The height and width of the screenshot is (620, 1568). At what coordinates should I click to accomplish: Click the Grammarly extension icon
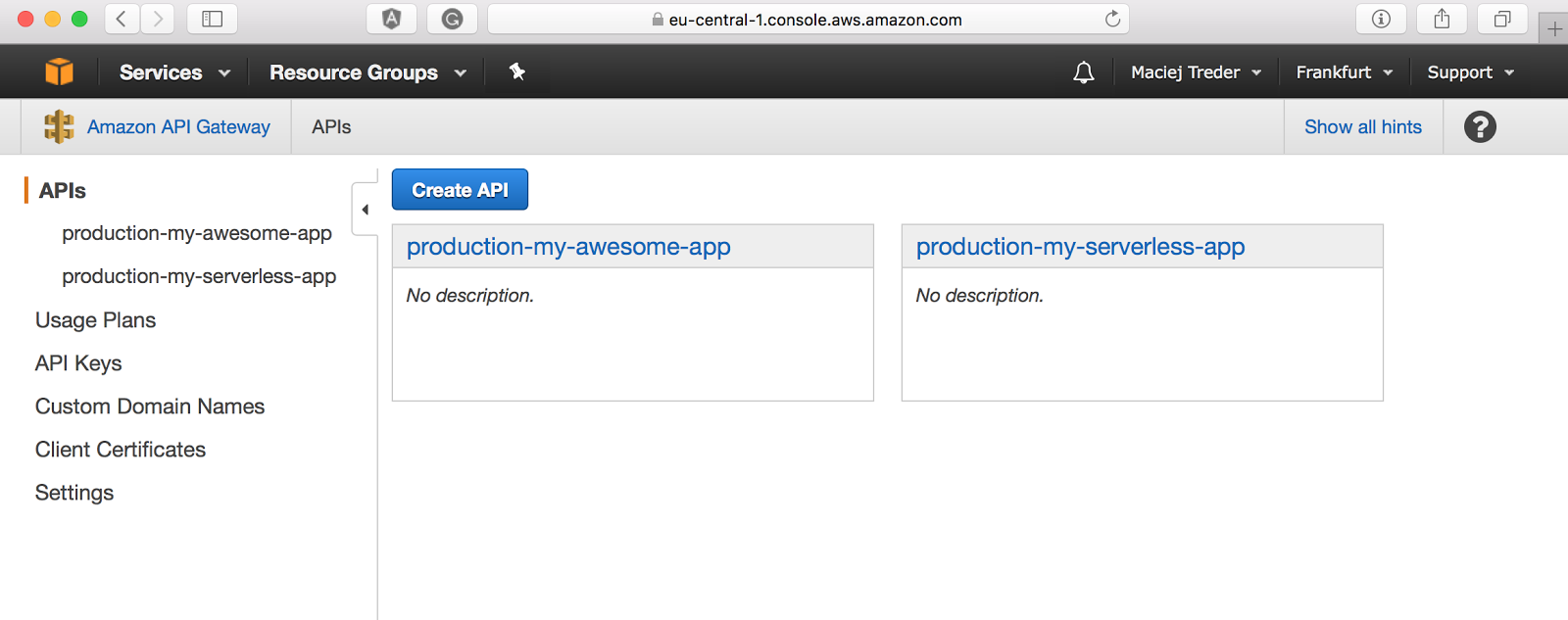pyautogui.click(x=452, y=19)
